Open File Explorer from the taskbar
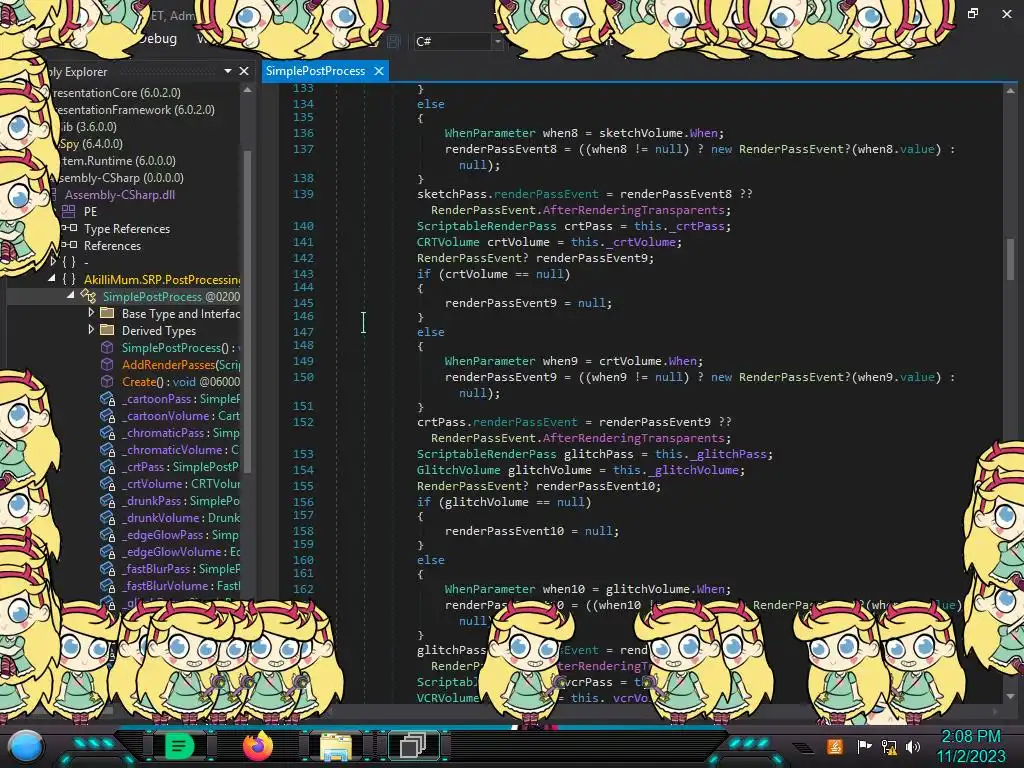This screenshot has width=1024, height=768. tap(336, 746)
